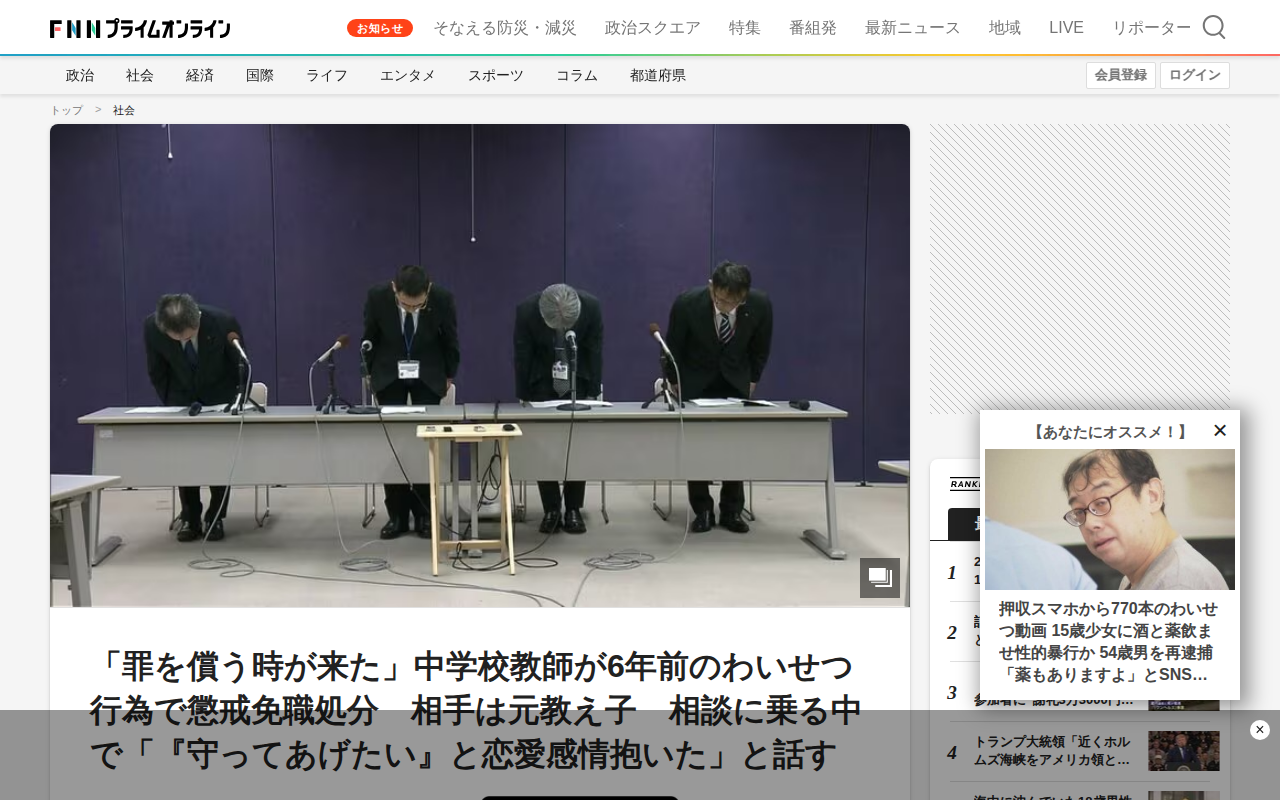Open the site search magnifier icon
The image size is (1280, 800).
(1214, 27)
